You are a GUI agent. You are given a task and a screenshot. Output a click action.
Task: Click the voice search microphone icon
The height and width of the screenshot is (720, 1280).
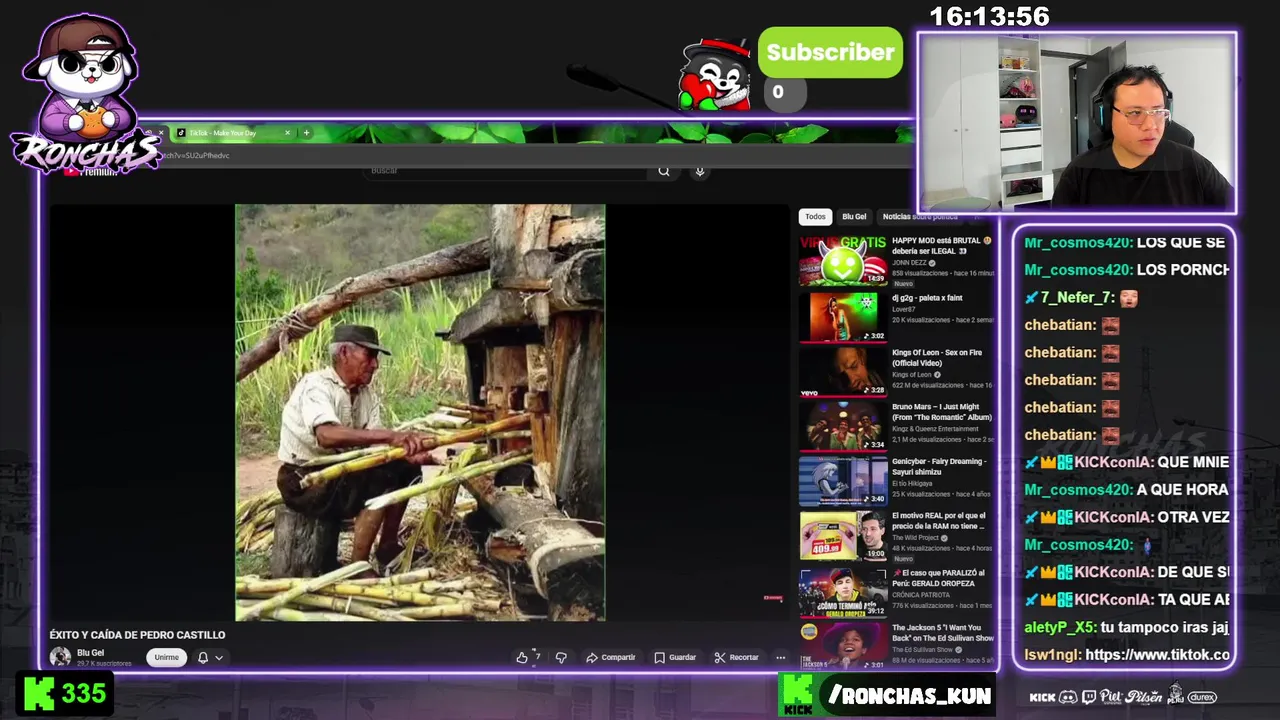[x=700, y=171]
